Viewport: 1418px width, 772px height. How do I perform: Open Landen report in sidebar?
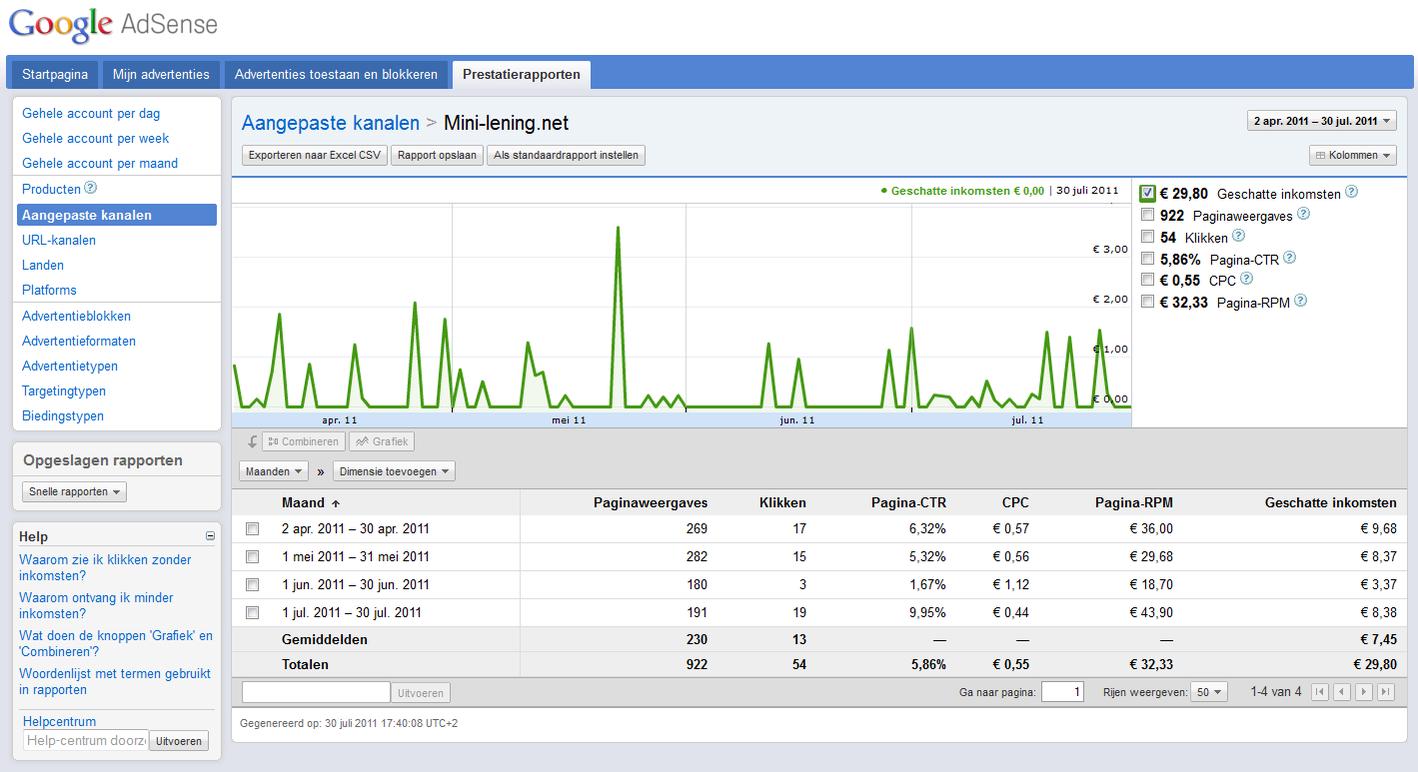coord(43,265)
